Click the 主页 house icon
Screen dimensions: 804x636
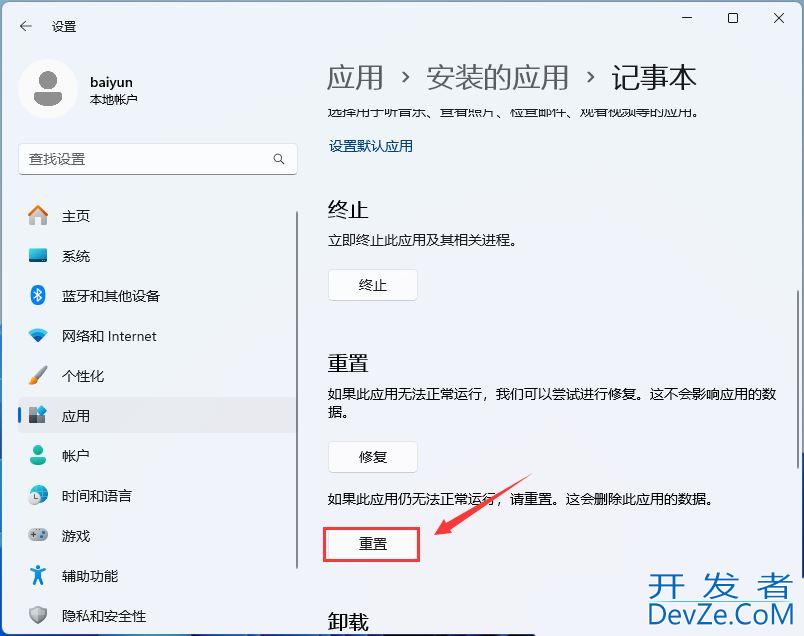tap(38, 215)
